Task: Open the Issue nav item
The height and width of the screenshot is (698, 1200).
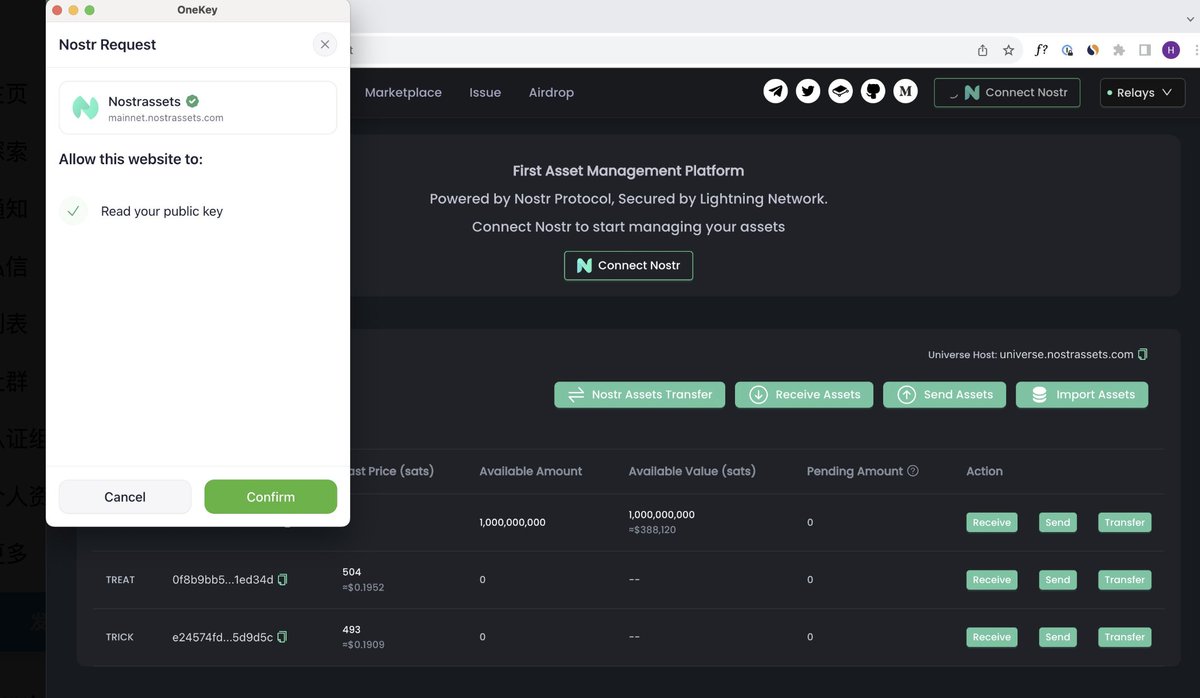Action: pos(485,92)
